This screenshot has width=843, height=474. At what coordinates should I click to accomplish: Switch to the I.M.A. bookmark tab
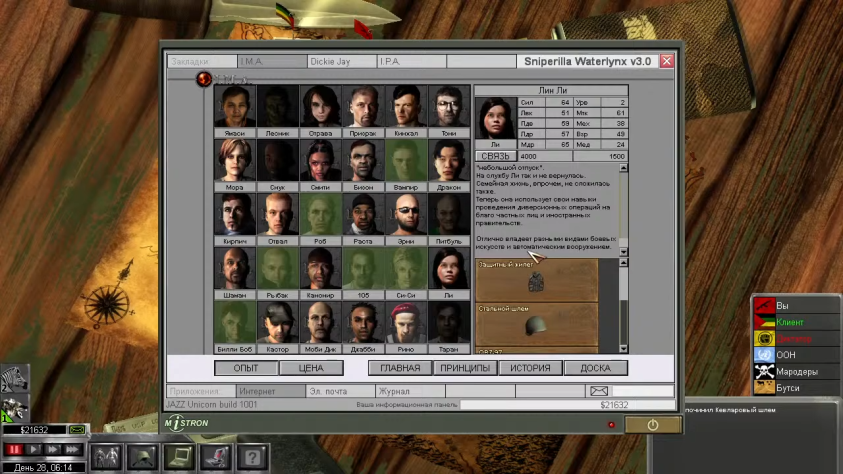click(272, 61)
